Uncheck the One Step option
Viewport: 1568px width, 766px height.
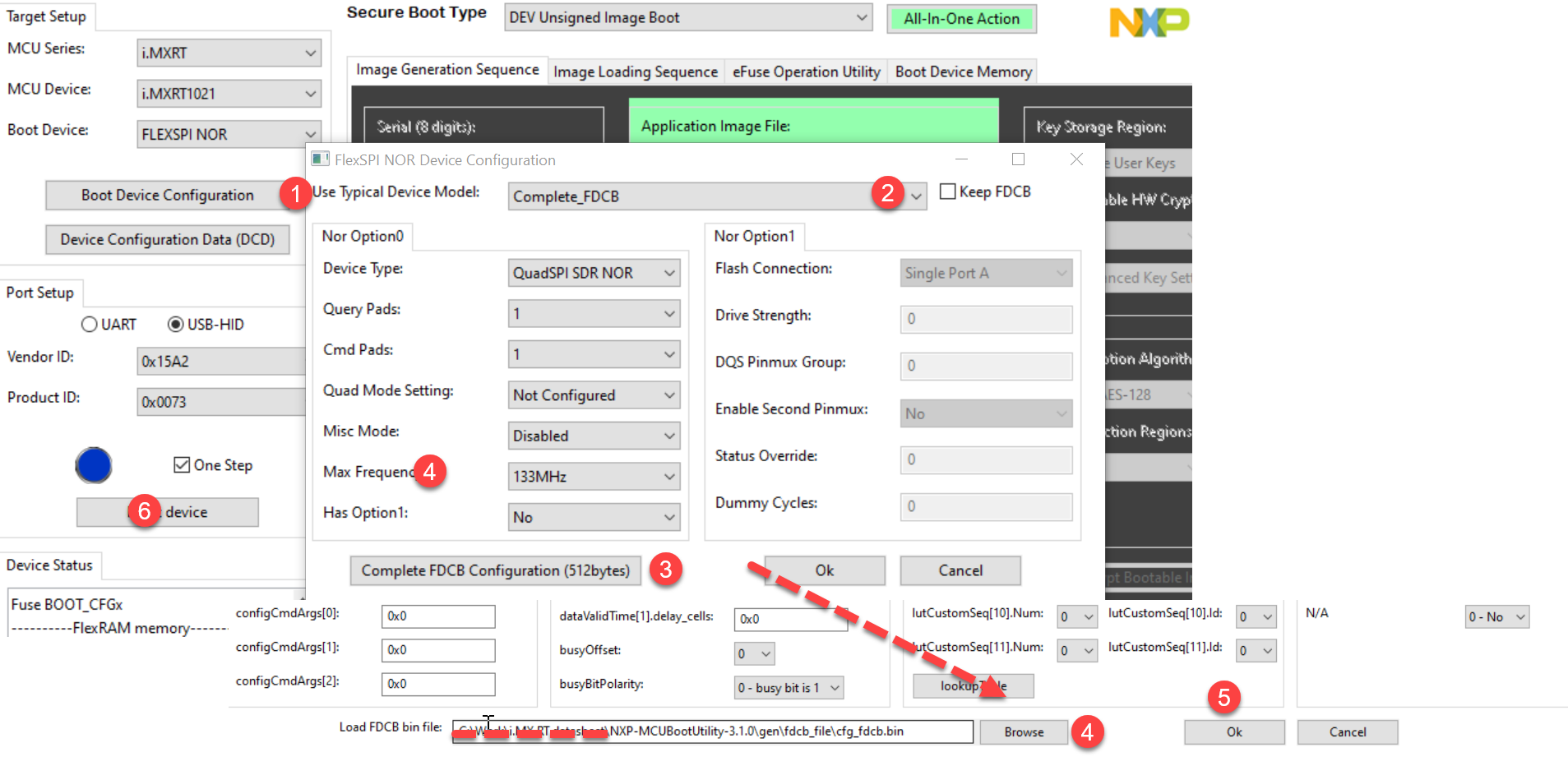tap(183, 464)
